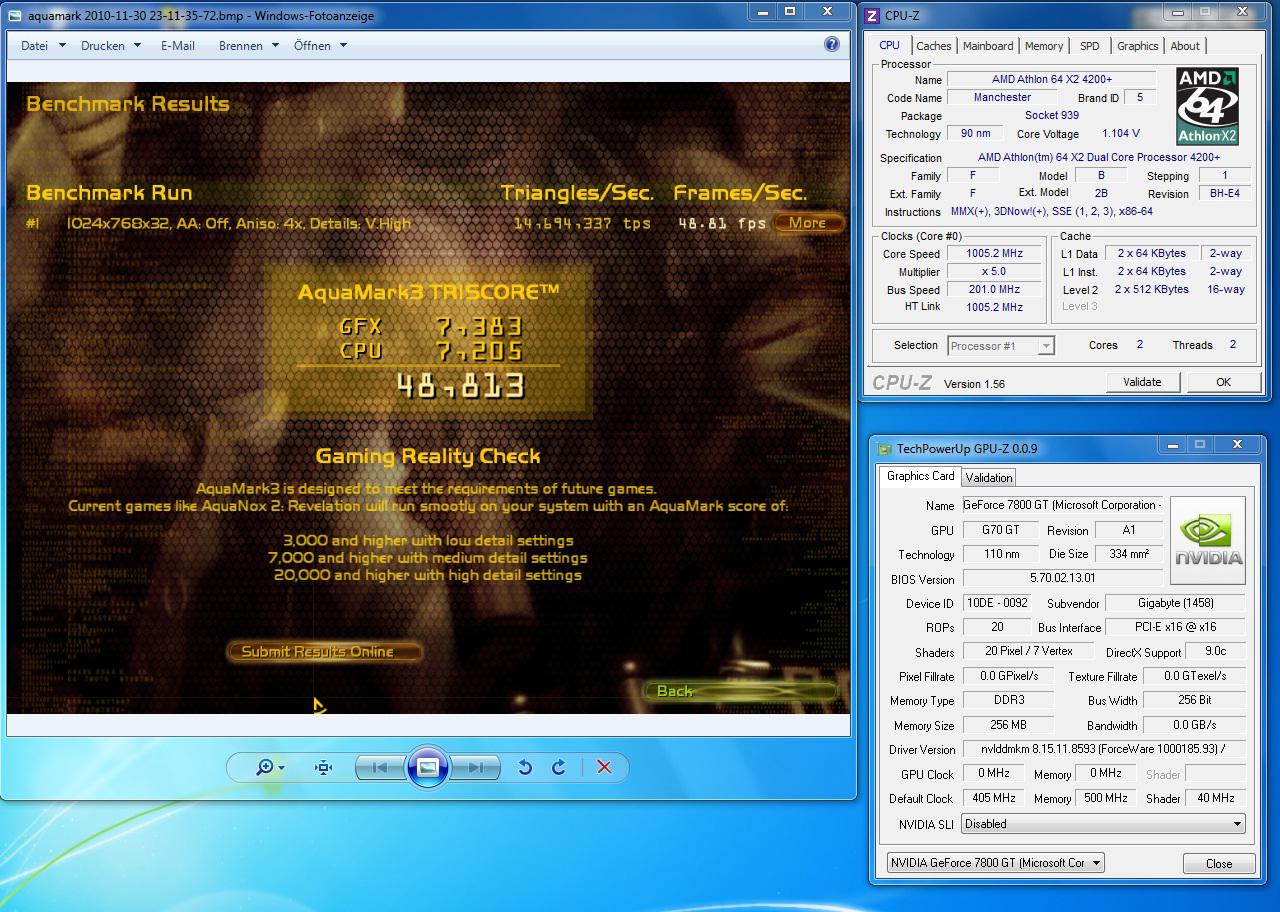
Task: Click the Device ID value 10DE - 0092
Action: (996, 603)
